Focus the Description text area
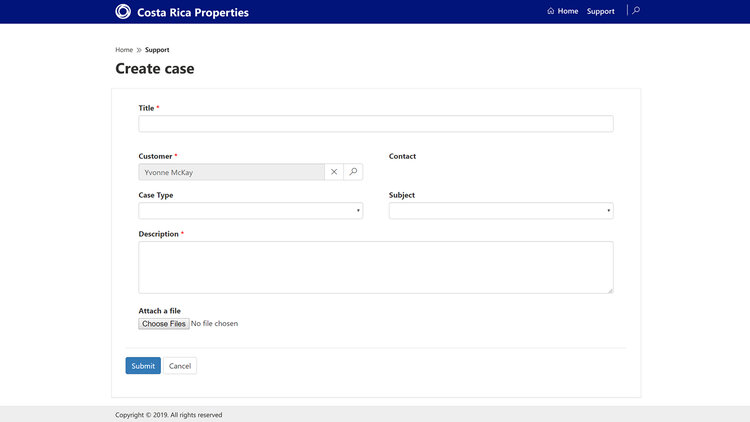 [376, 267]
